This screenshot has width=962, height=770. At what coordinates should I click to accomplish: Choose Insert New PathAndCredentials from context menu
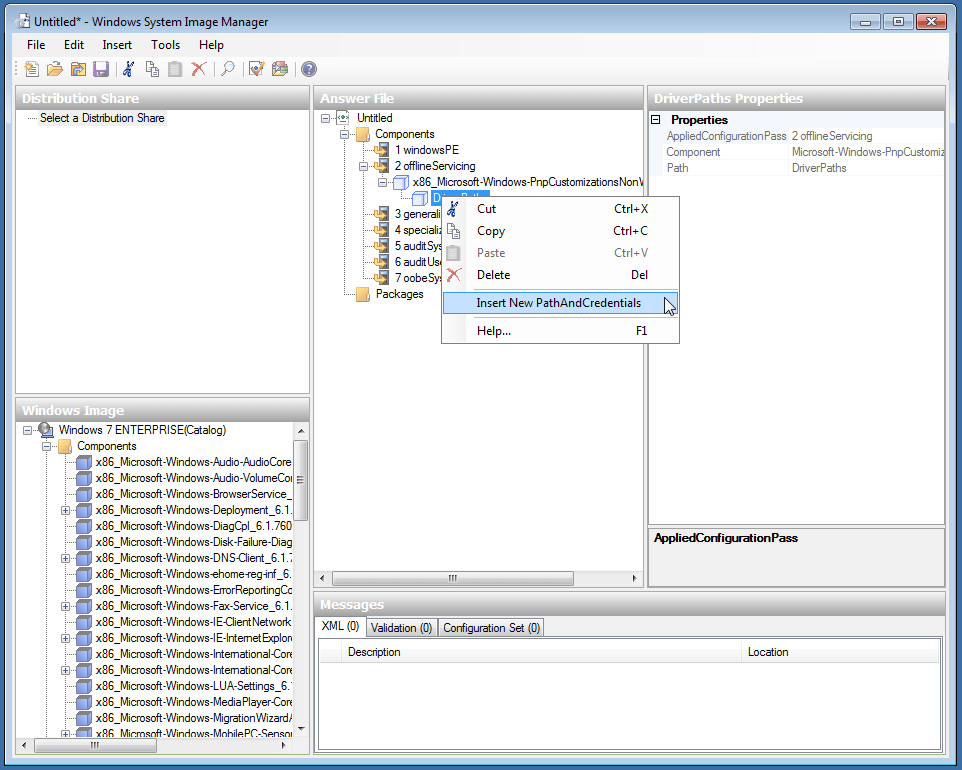pos(560,302)
